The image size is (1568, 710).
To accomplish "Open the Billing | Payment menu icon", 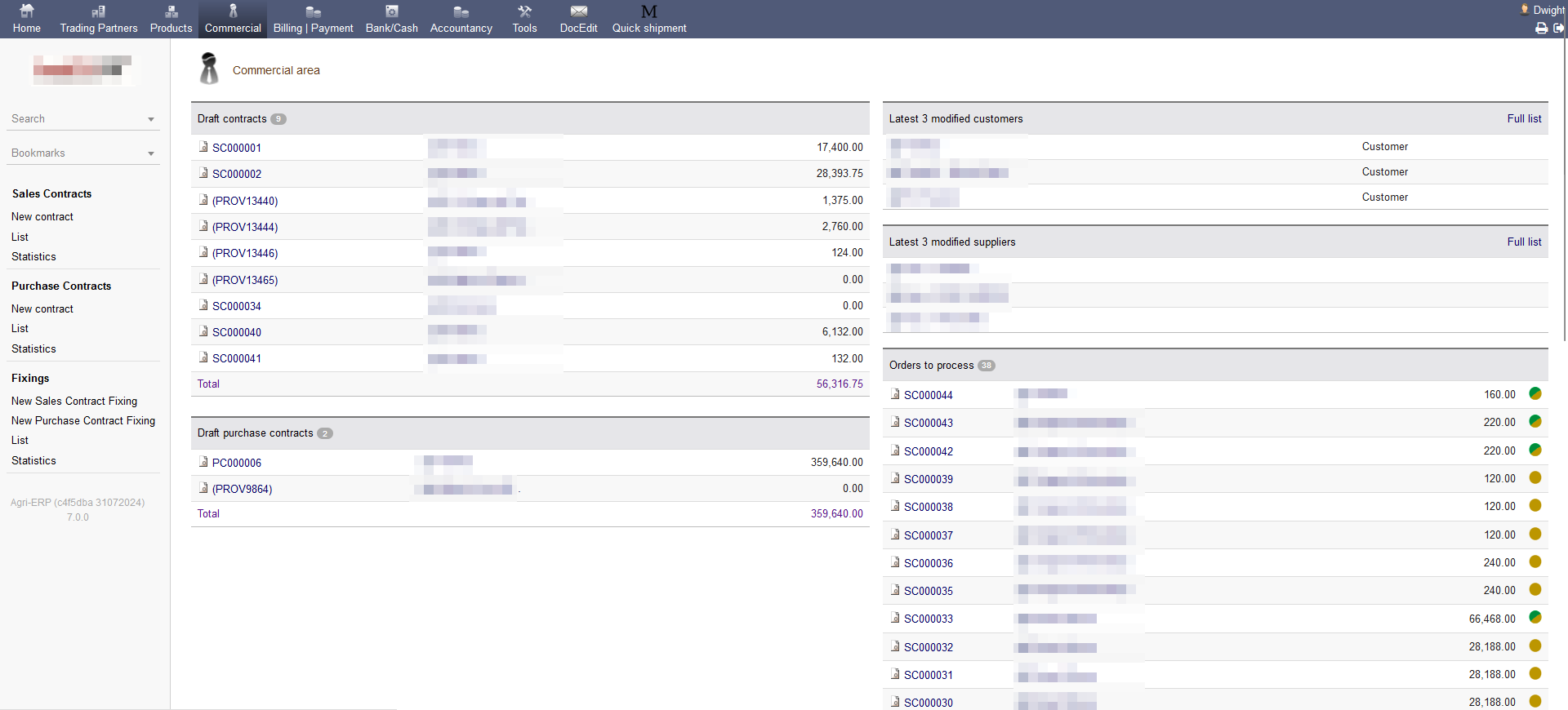I will click(x=314, y=11).
